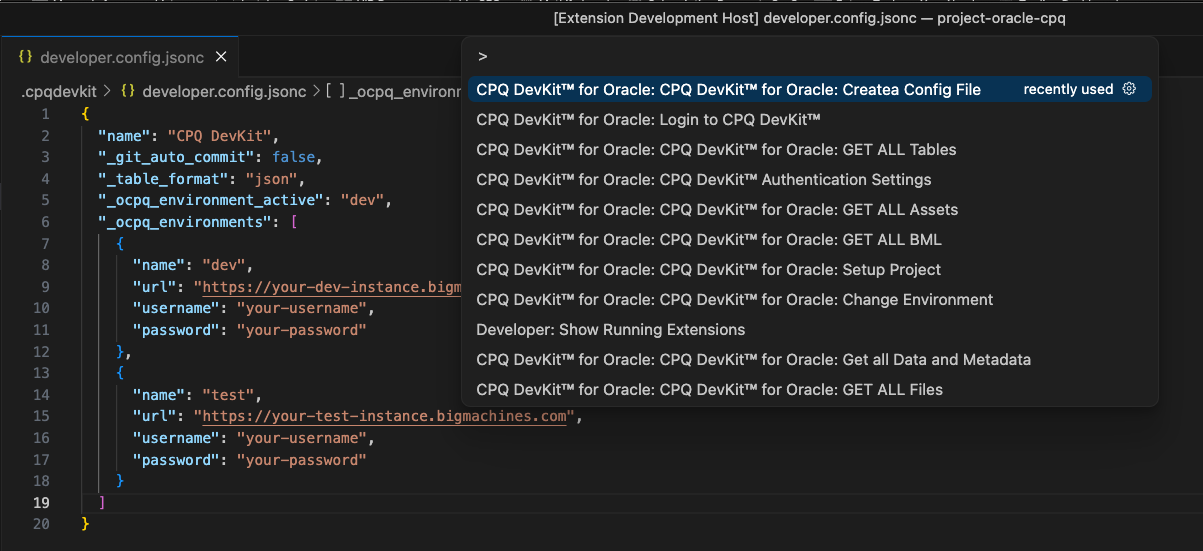Open gear settings for Createa Config File command
1203x551 pixels.
[1129, 89]
